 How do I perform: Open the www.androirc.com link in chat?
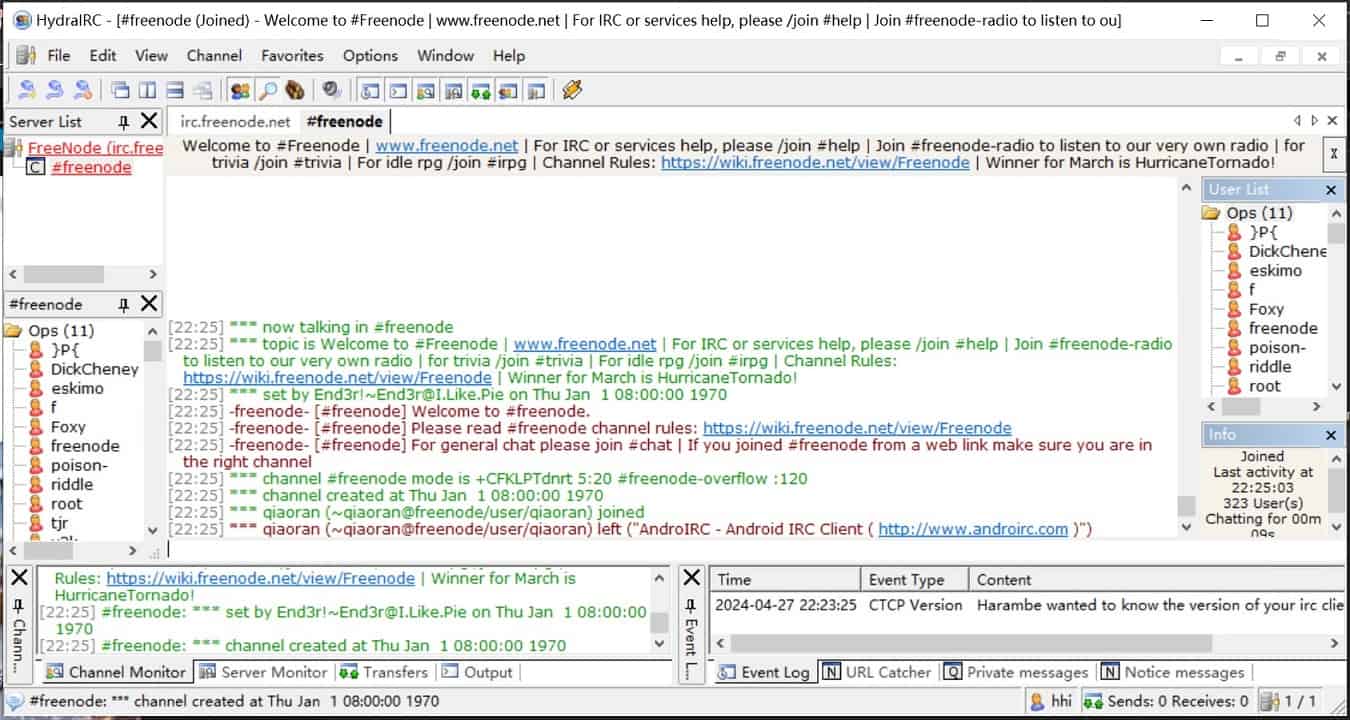(x=972, y=529)
